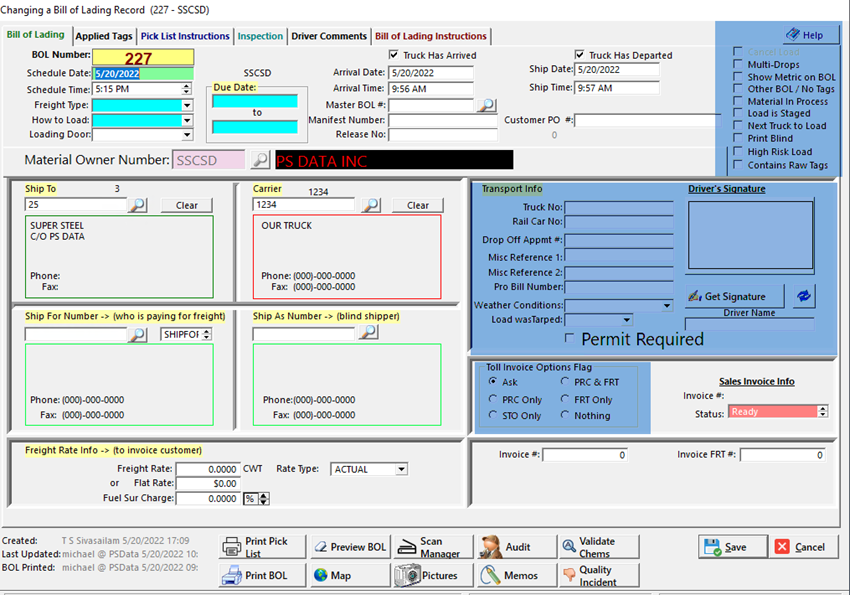The height and width of the screenshot is (595, 850).
Task: Click the refresh signature arrows icon
Action: click(804, 296)
